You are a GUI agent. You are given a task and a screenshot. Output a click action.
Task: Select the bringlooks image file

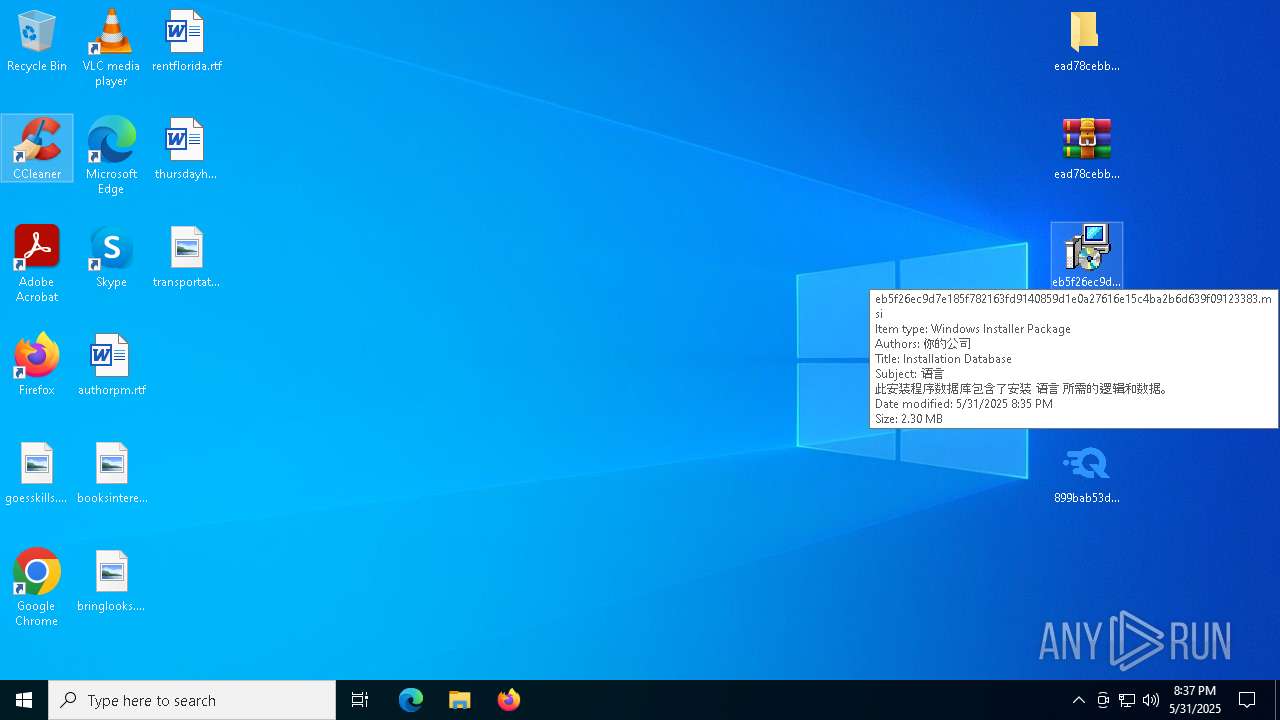(111, 581)
